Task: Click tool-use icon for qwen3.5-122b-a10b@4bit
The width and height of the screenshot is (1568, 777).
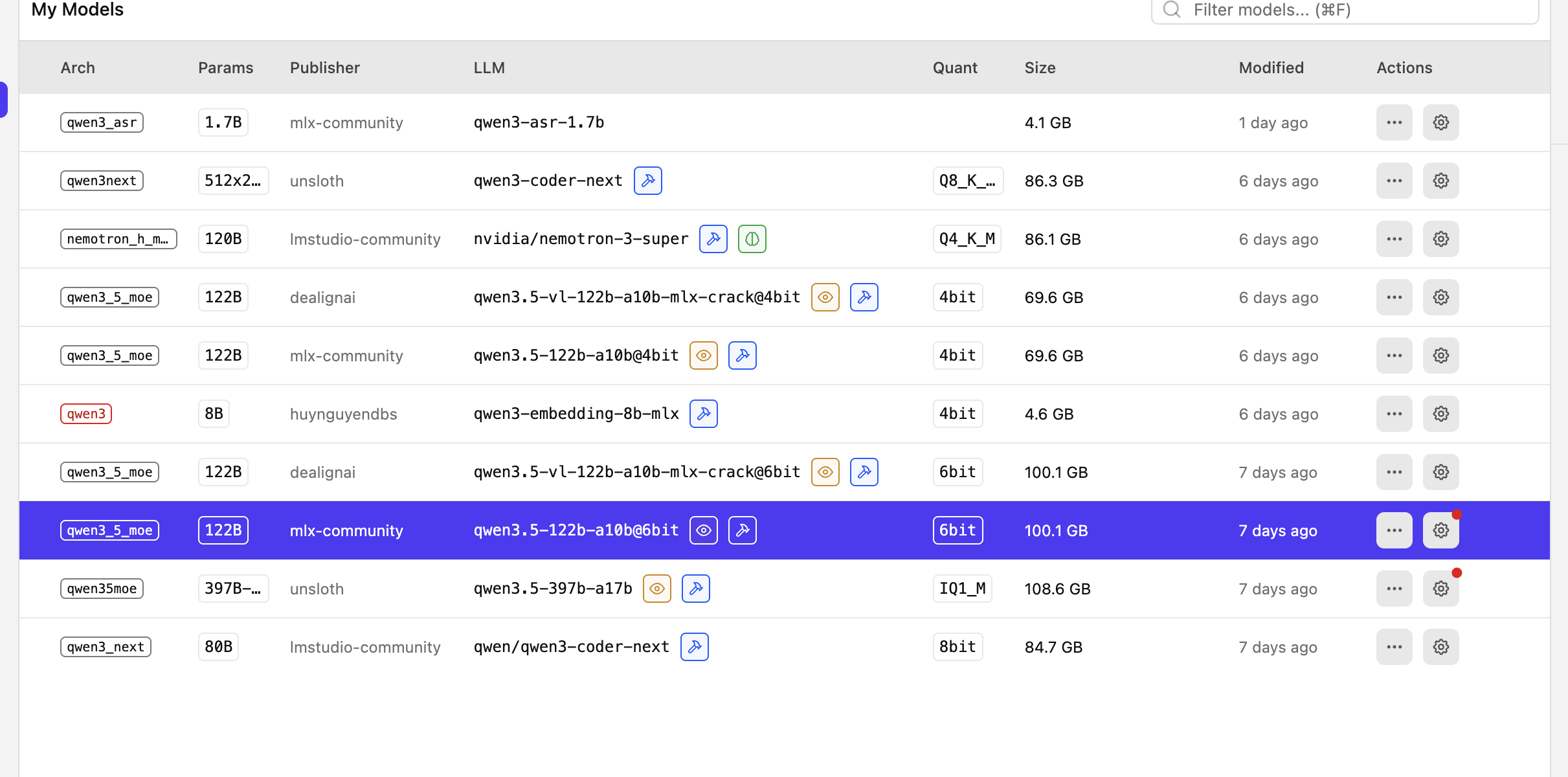Action: point(742,355)
